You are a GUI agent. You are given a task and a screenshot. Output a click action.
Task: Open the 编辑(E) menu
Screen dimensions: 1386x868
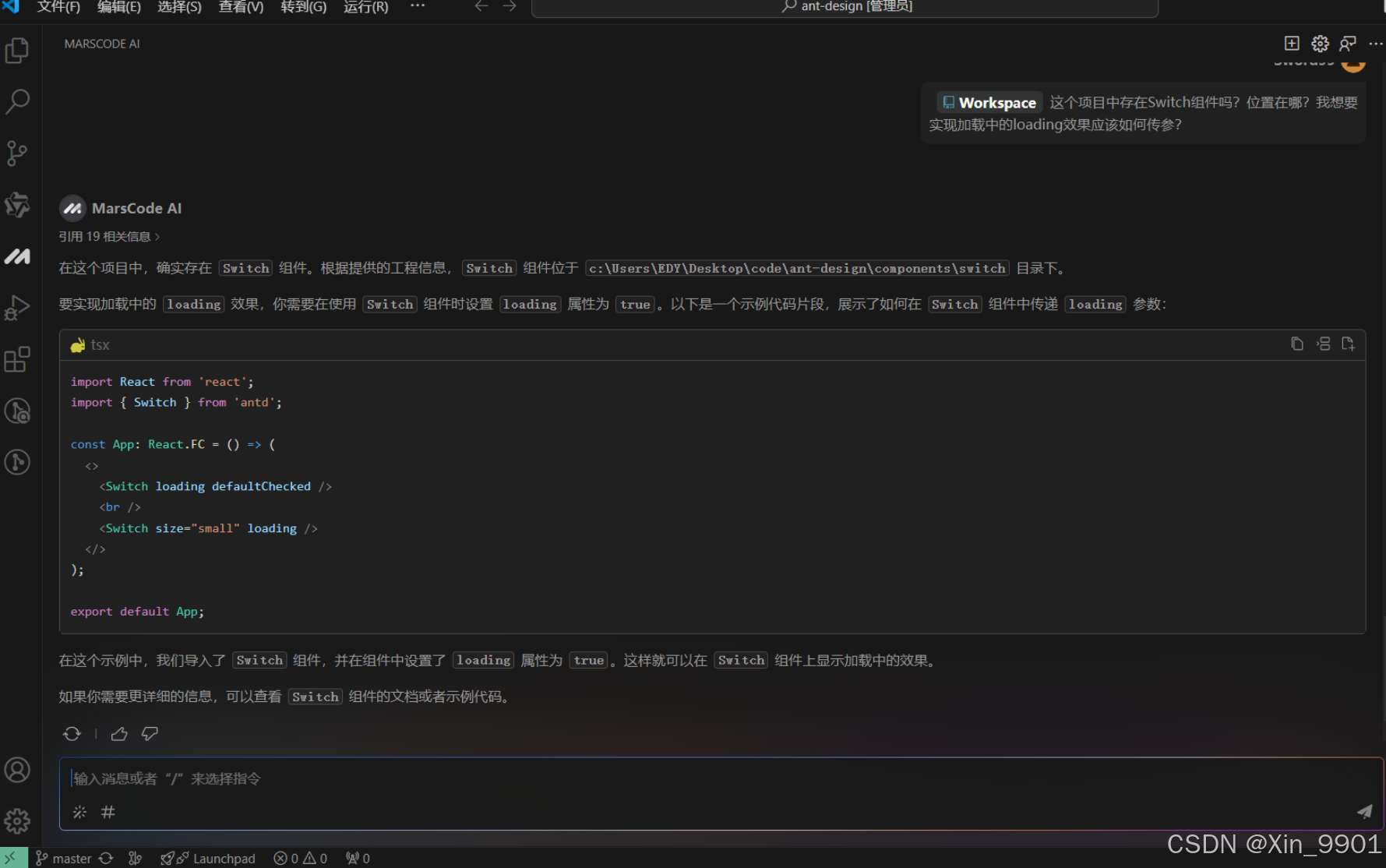pos(119,7)
